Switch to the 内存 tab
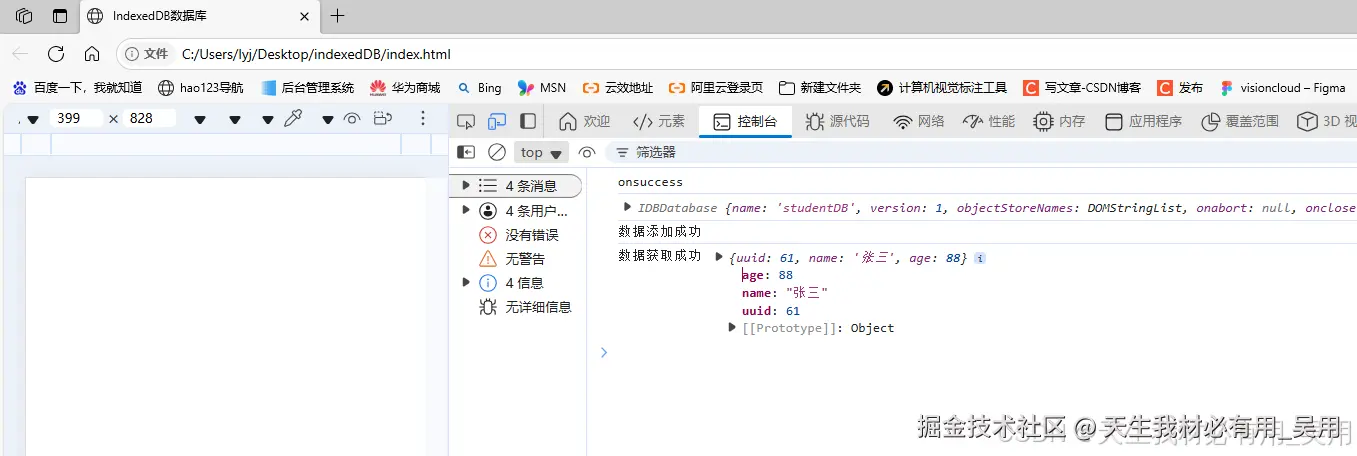The height and width of the screenshot is (456, 1357). coord(1059,121)
